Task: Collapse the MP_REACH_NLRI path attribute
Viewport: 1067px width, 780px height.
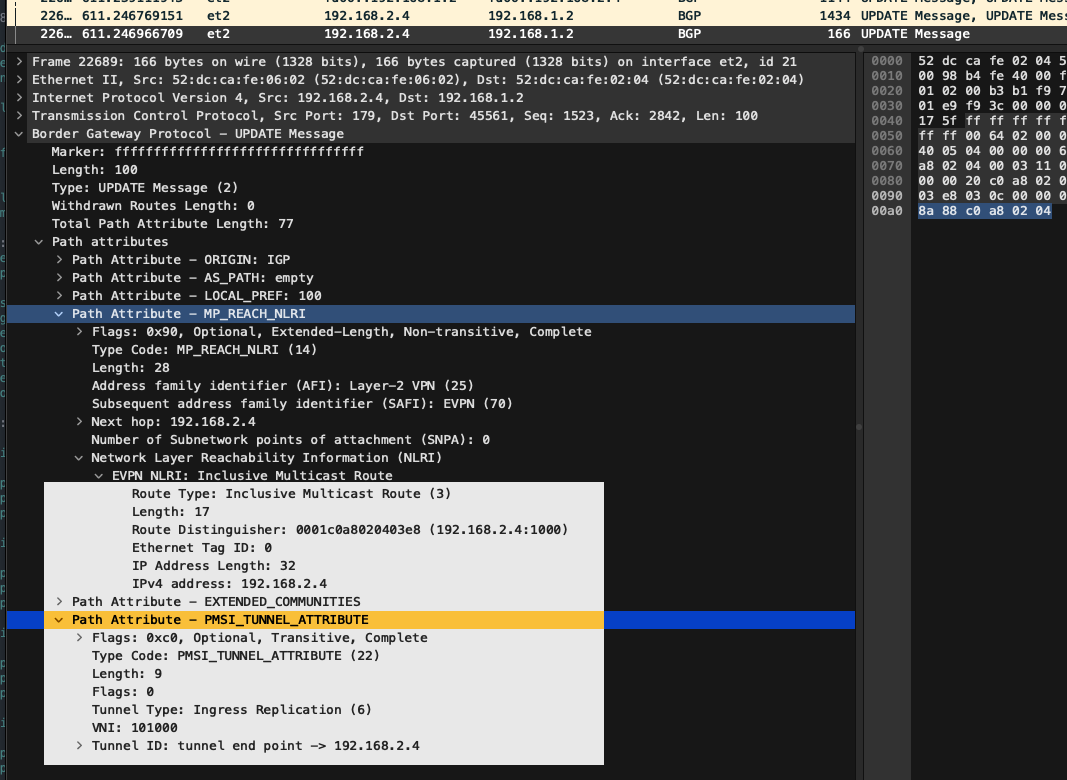Action: [60, 314]
